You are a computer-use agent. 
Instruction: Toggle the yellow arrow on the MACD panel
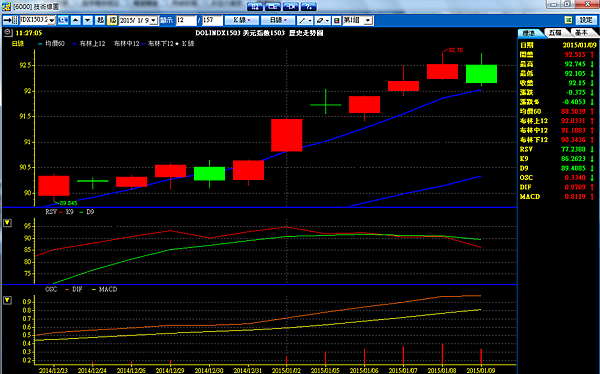(7, 301)
